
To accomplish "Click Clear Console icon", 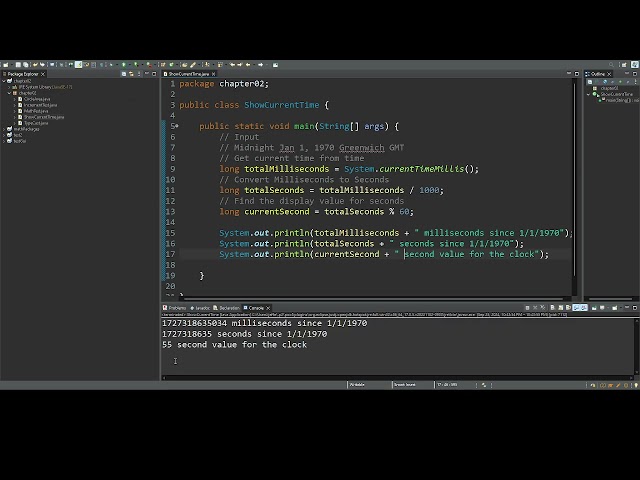I will click(x=553, y=308).
